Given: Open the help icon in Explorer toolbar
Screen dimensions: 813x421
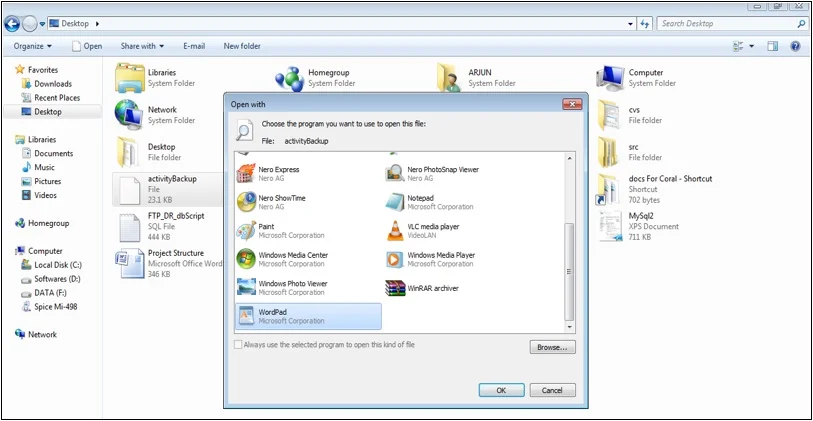Looking at the screenshot, I should click(x=795, y=46).
